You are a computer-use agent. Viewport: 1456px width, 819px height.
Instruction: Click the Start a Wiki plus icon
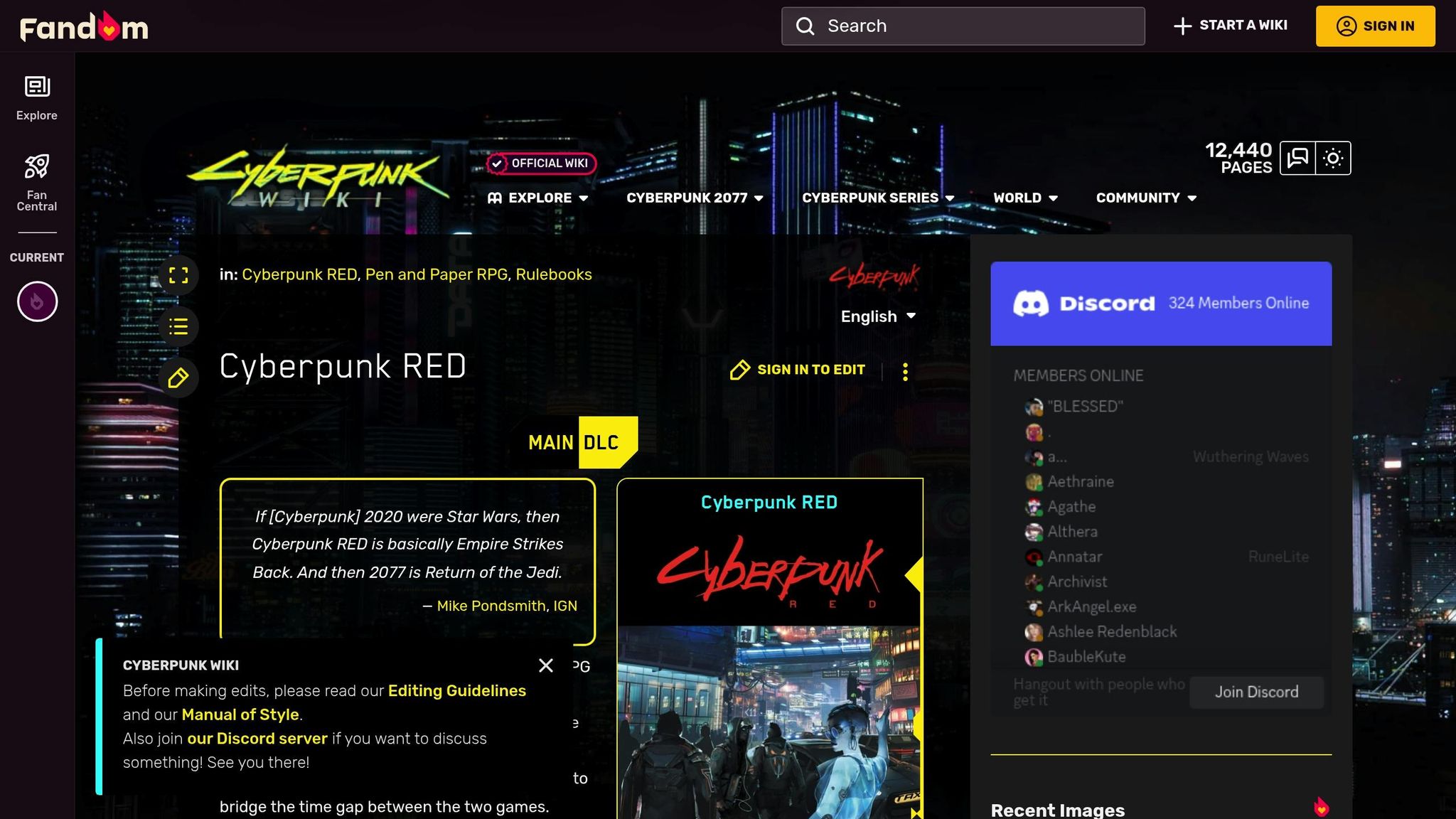[x=1182, y=26]
